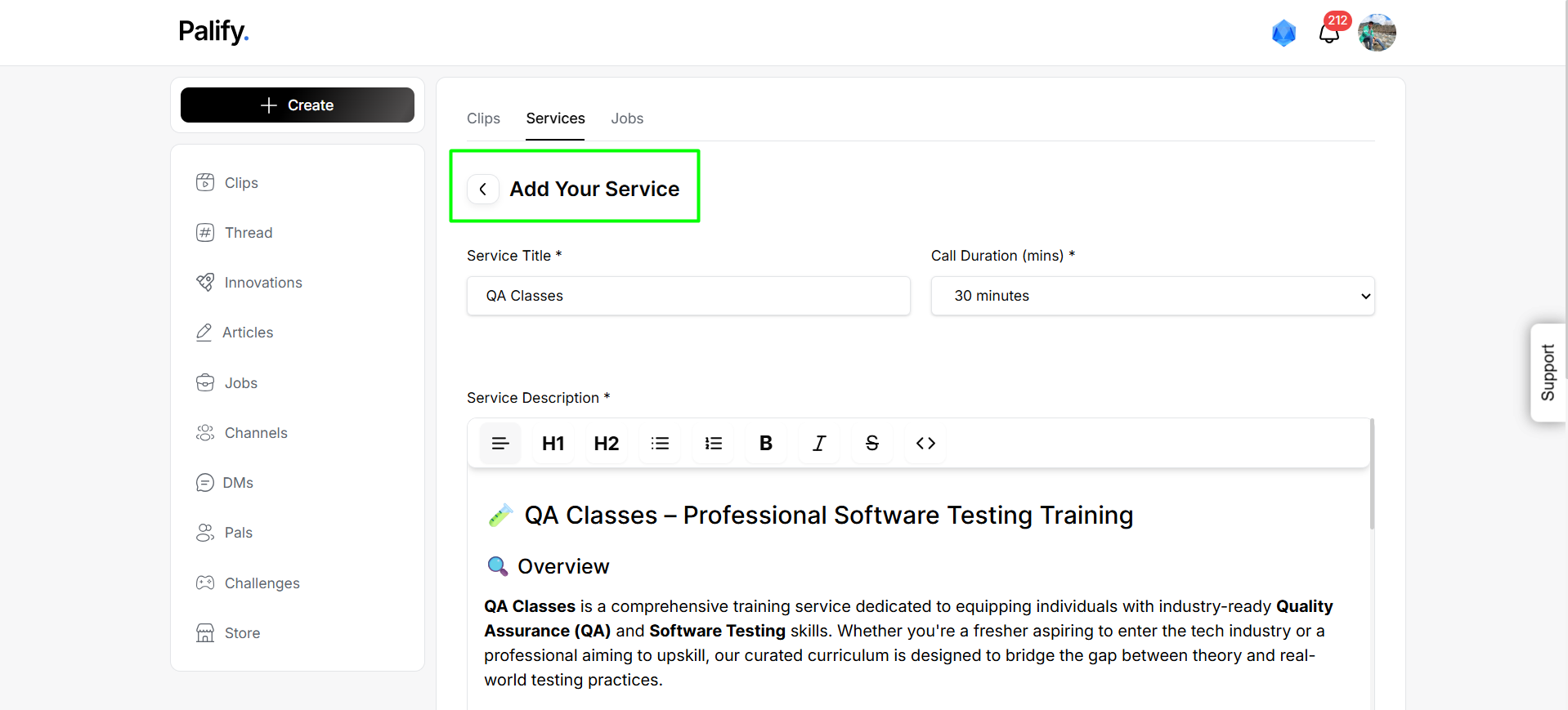Open notifications bell with 212 badge
1568x710 pixels.
coord(1330,32)
